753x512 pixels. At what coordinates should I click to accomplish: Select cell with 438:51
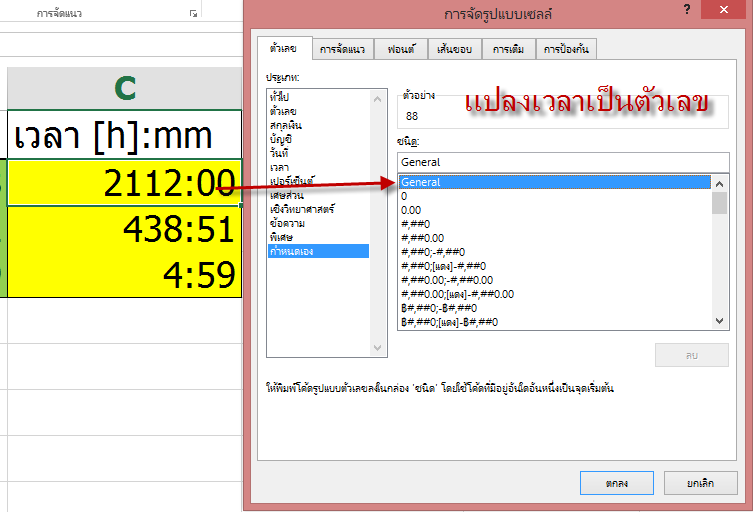pyautogui.click(x=125, y=229)
